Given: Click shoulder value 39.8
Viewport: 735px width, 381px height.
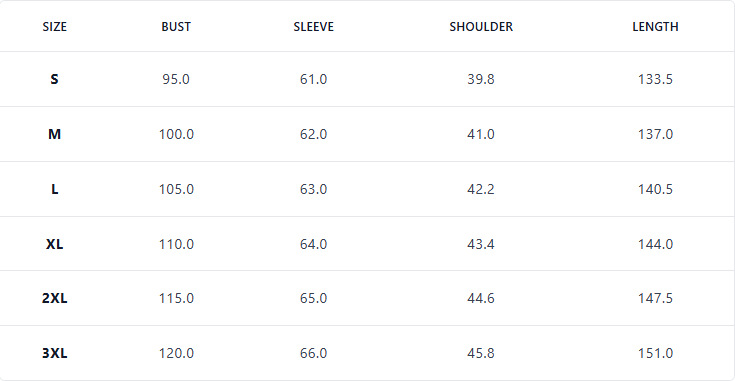Looking at the screenshot, I should pos(480,79).
